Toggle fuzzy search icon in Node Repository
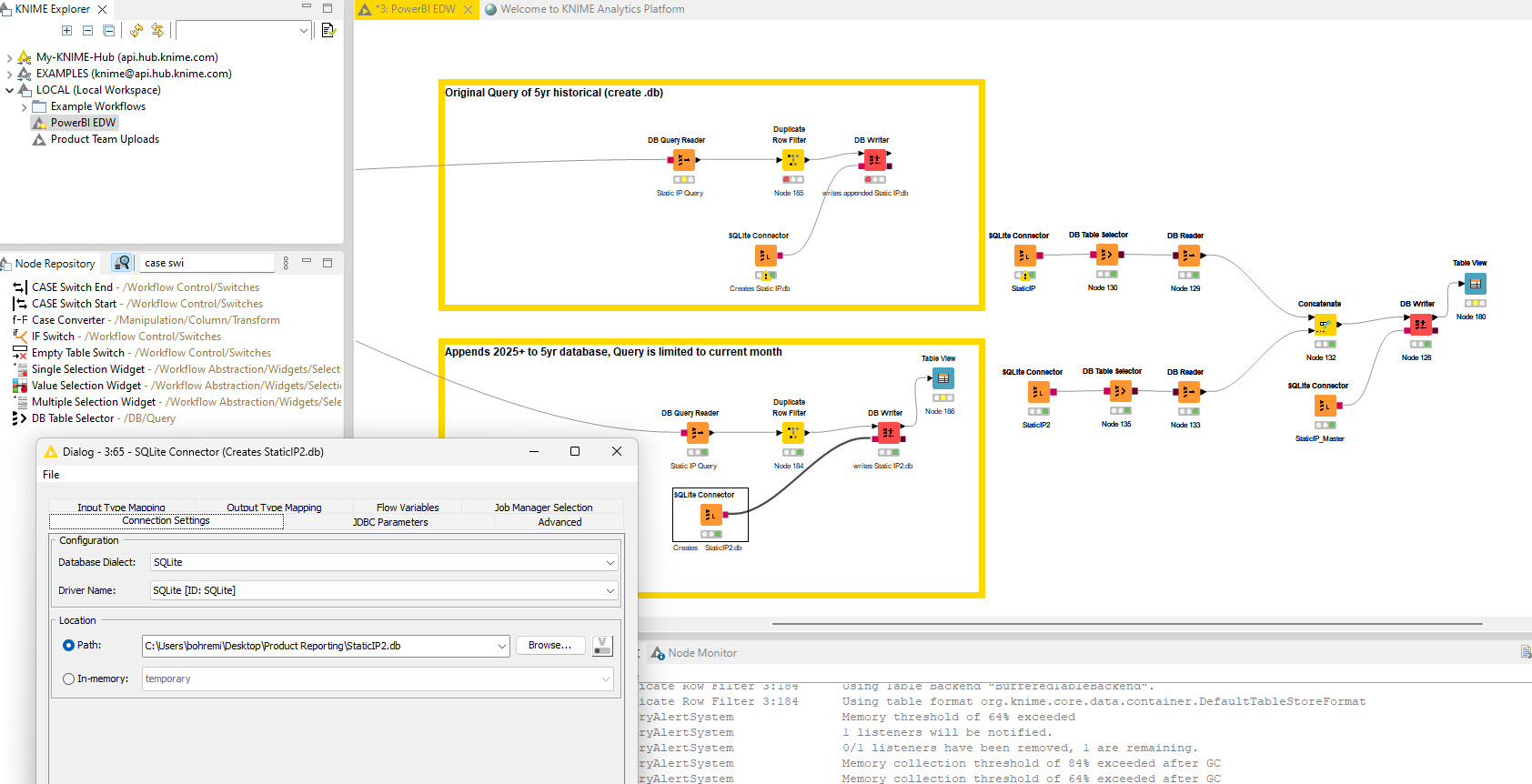Screen dimensions: 1532x784 coord(122,263)
